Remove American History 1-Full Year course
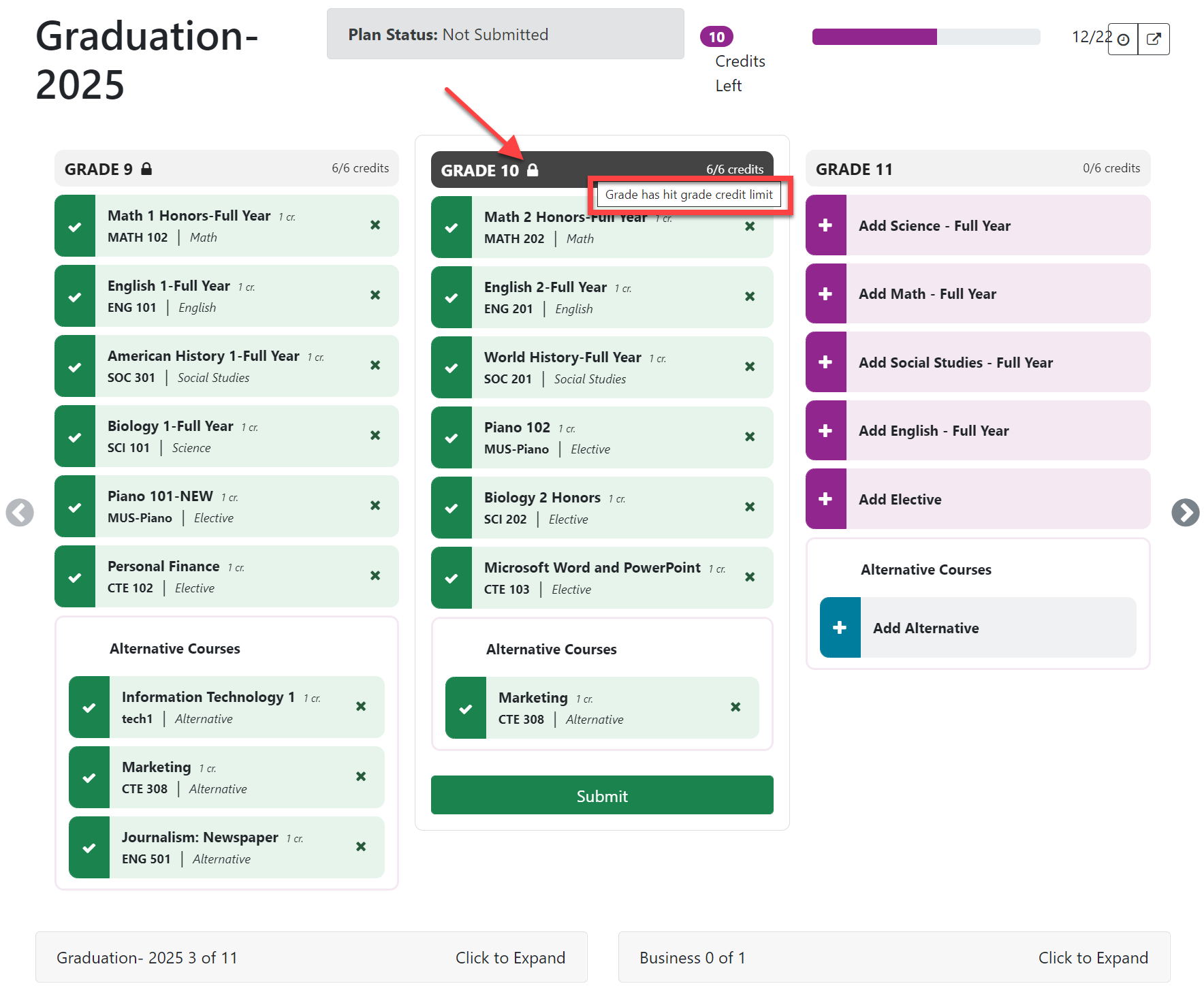 click(375, 366)
